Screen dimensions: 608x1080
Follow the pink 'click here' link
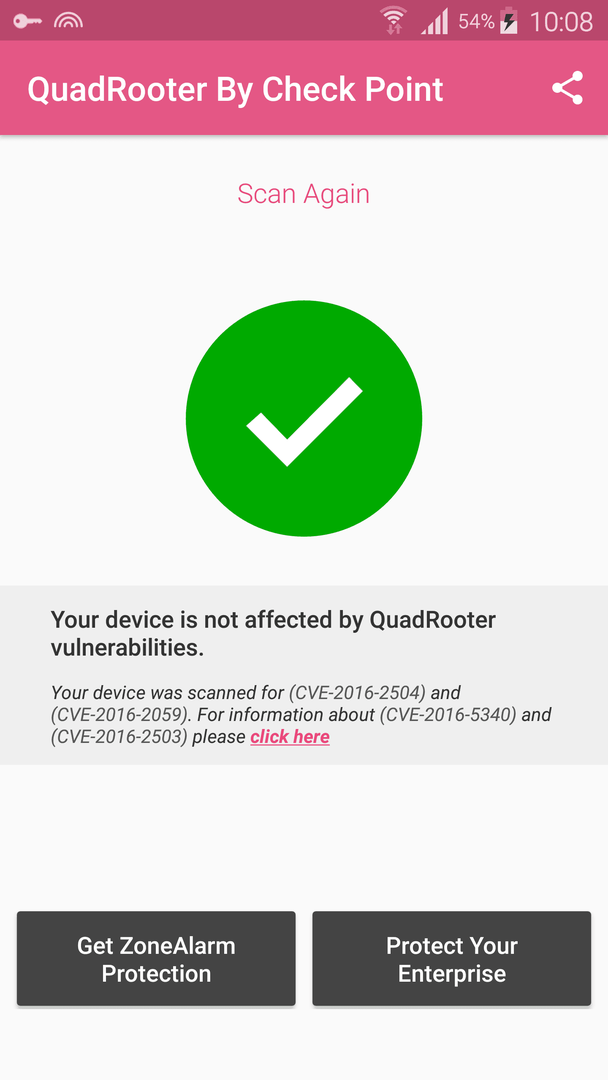[x=290, y=737]
